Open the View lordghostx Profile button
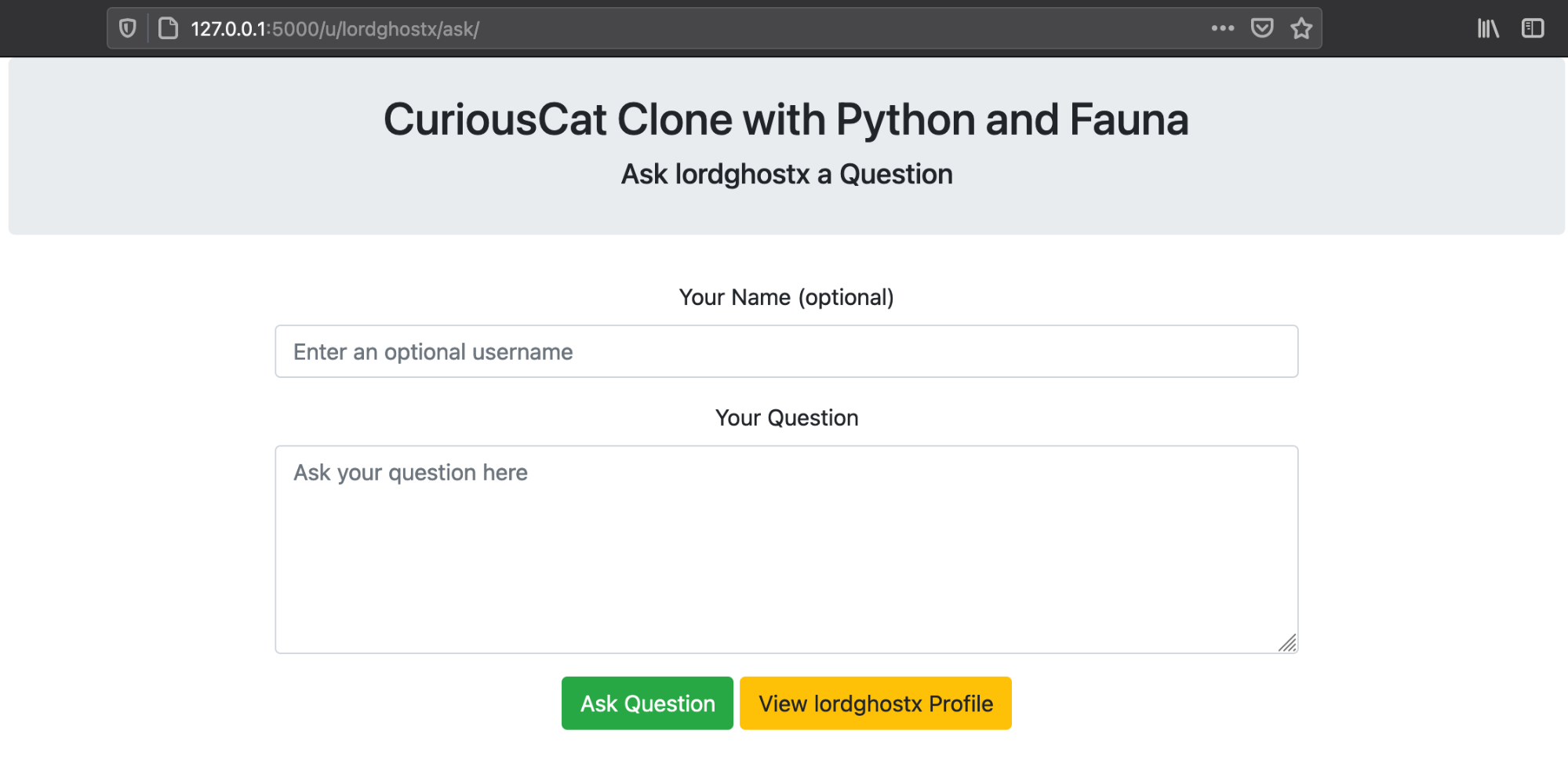Screen dimensions: 1568x763 [875, 703]
